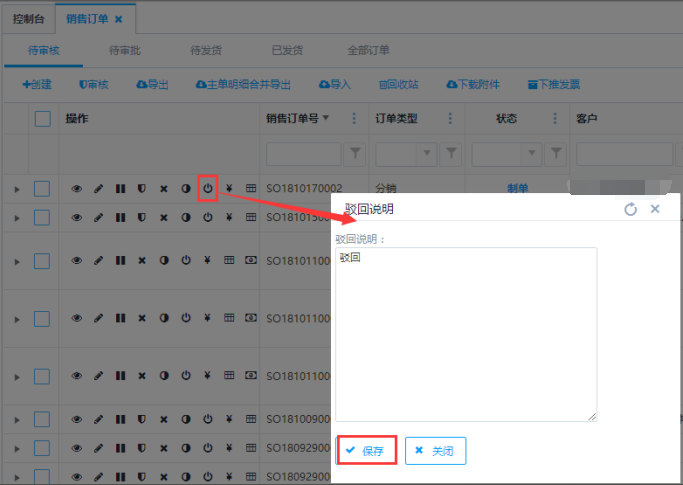Screen dimensions: 683x485
Task: Click the shield audit icon in the first row
Action: [x=142, y=188]
